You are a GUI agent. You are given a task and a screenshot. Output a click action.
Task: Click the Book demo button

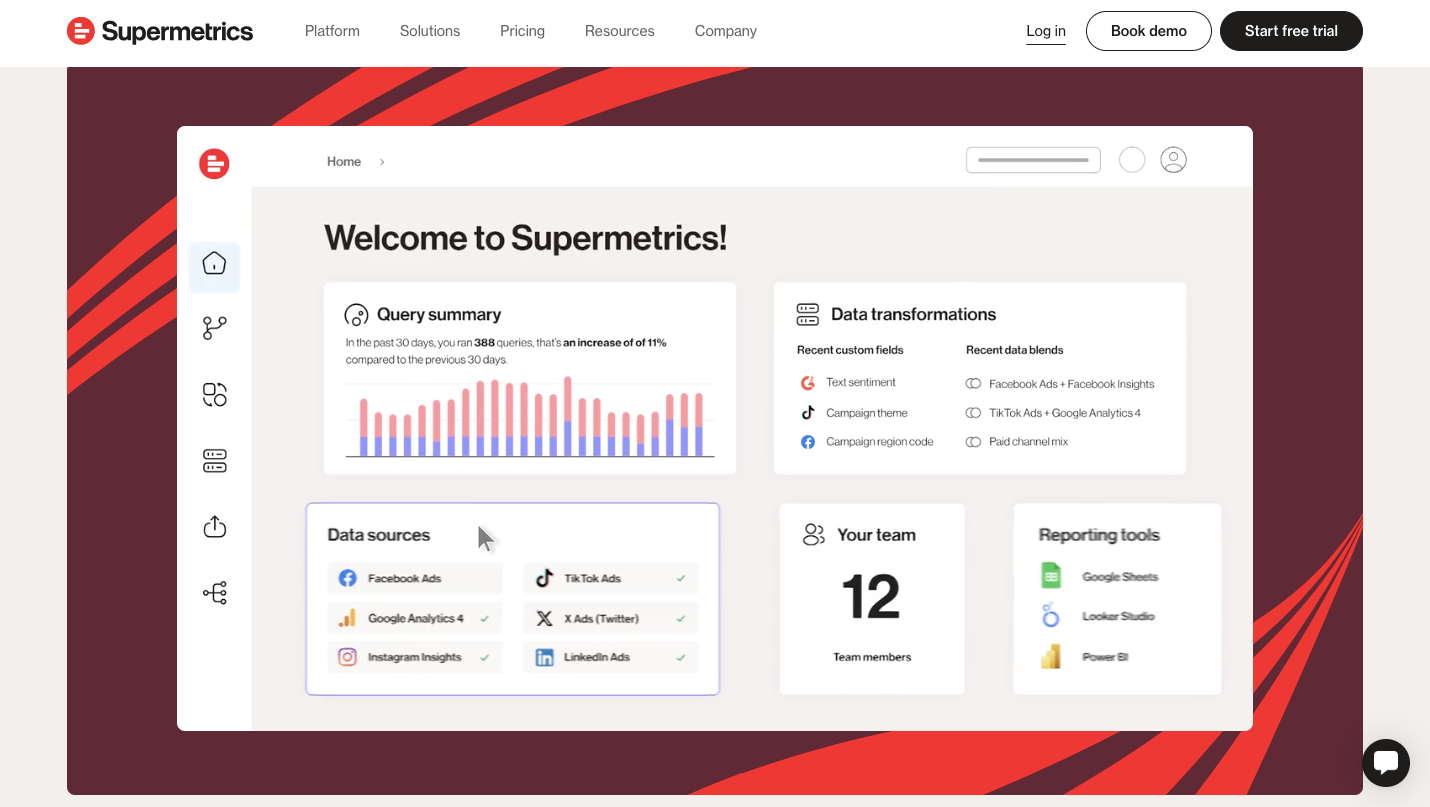(x=1149, y=31)
